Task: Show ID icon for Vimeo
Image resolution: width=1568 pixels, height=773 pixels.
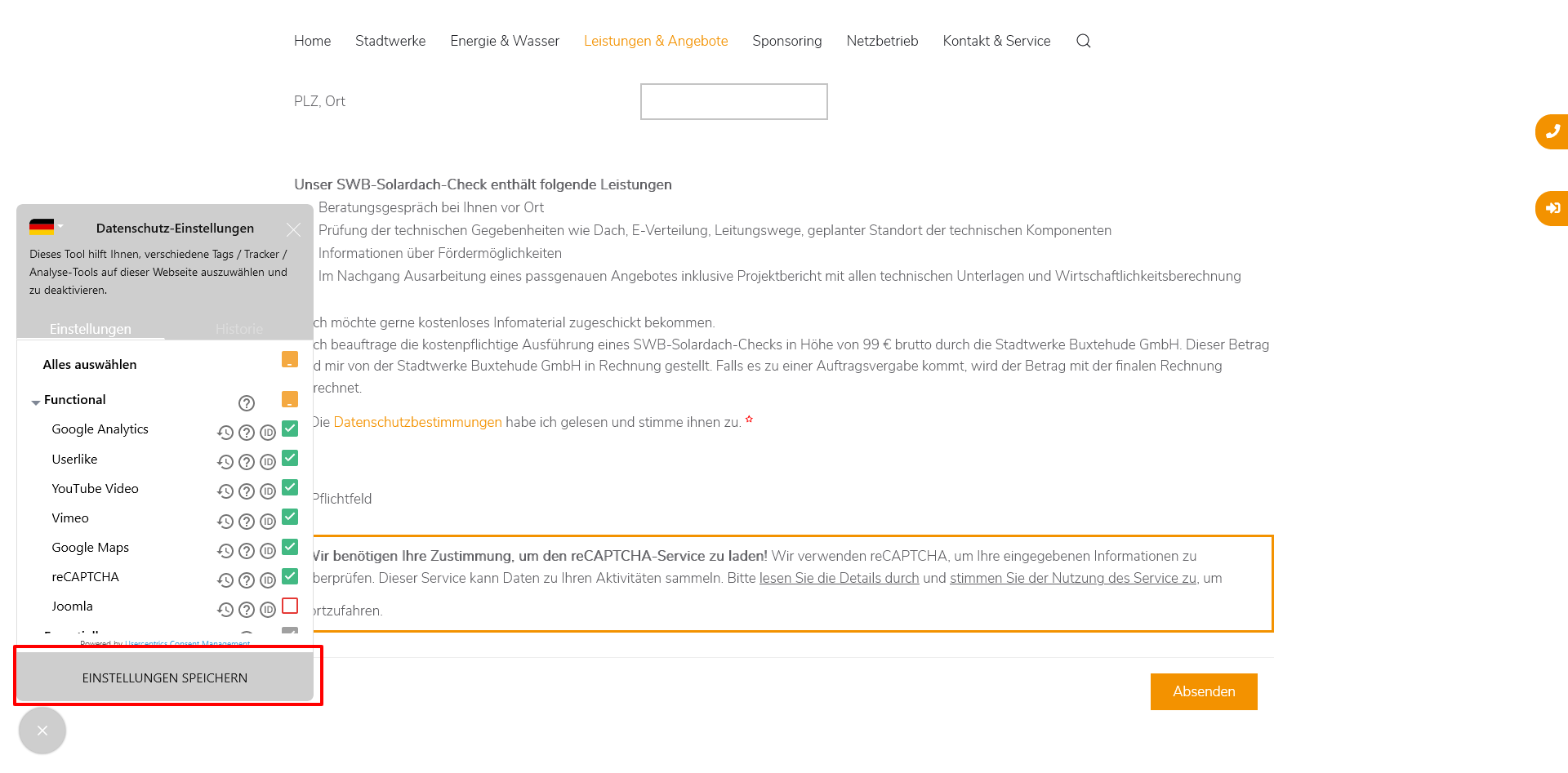Action: tap(268, 522)
